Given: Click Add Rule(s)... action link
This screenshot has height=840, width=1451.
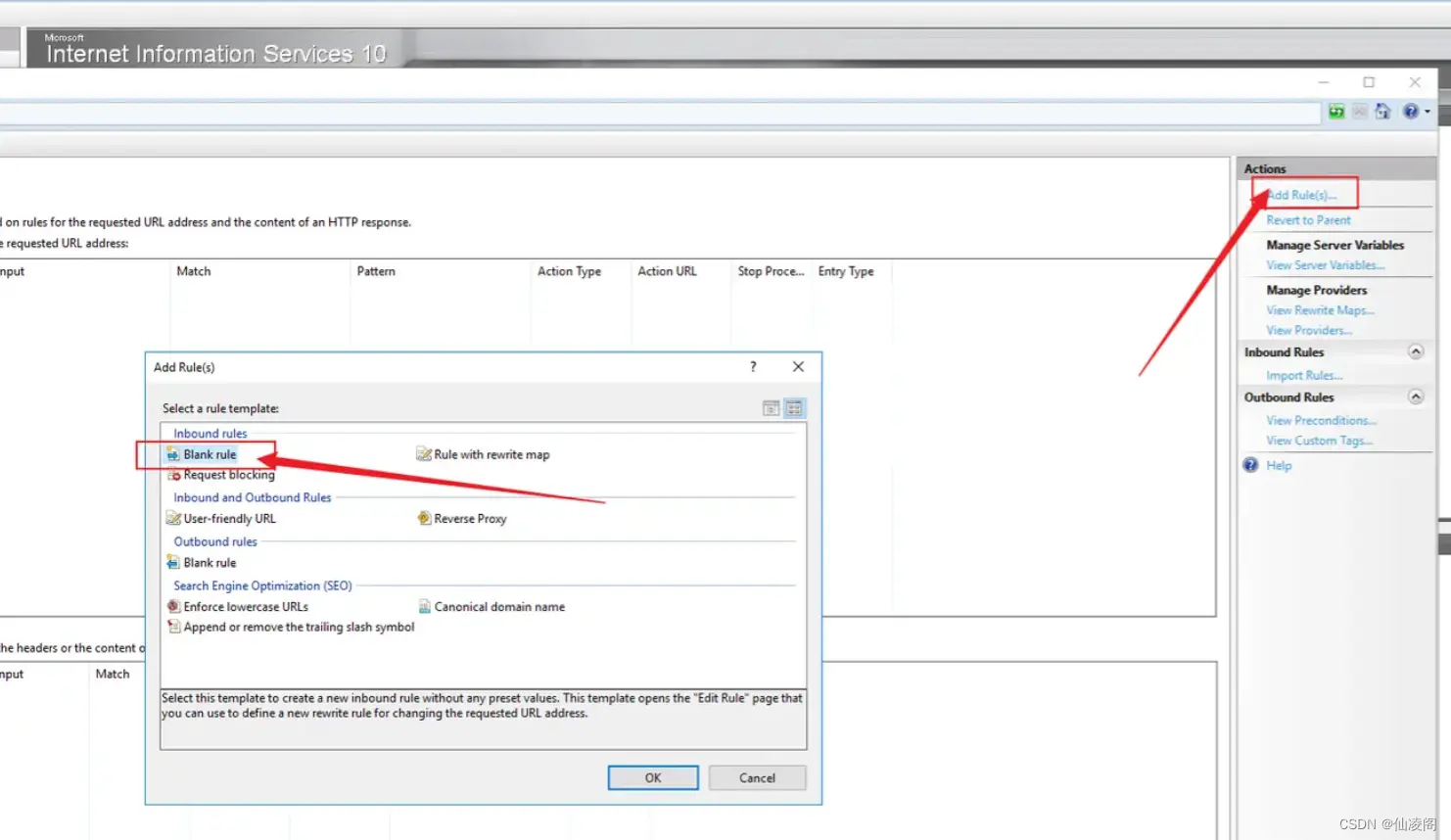Looking at the screenshot, I should click(x=1301, y=195).
